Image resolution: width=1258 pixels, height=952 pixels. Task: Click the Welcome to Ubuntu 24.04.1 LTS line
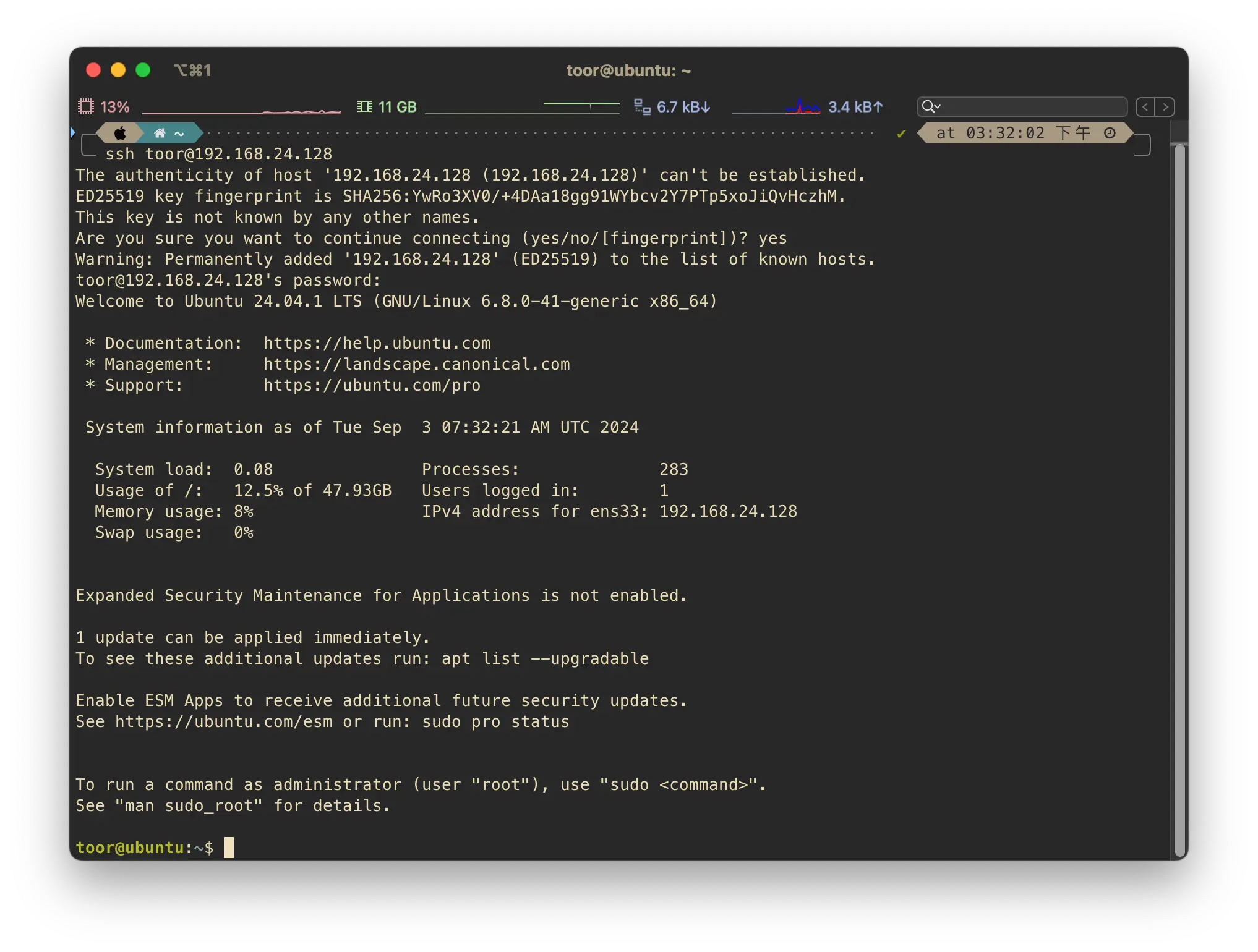pyautogui.click(x=396, y=301)
